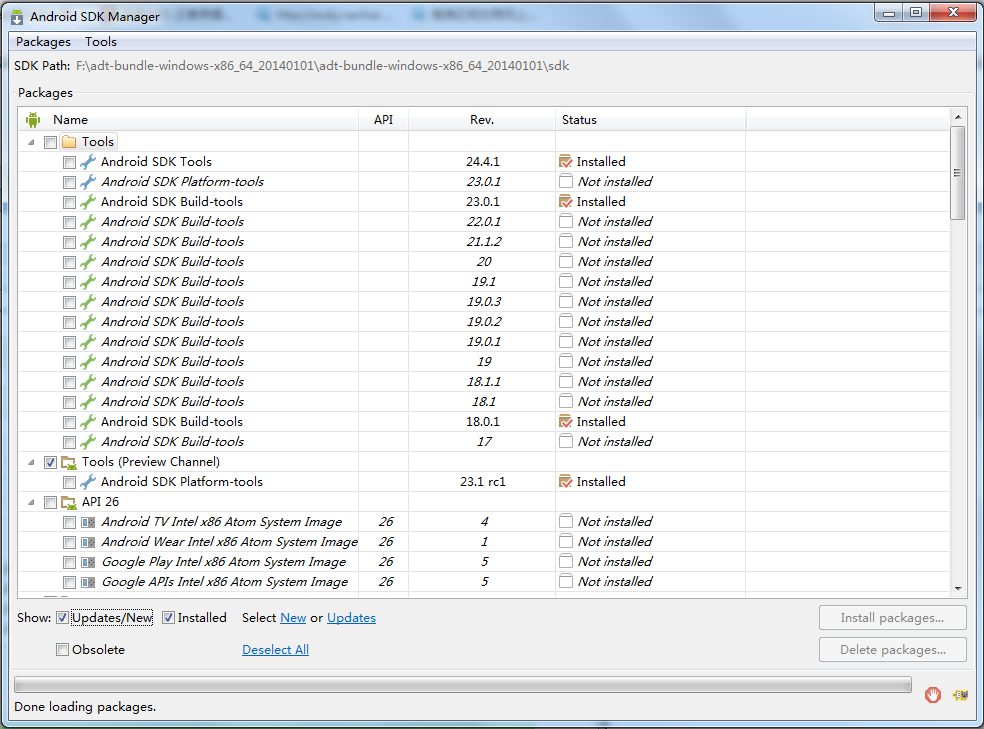Viewport: 984px width, 729px height.
Task: Uncheck the Tools (Preview Channel) checkbox
Action: 50,463
